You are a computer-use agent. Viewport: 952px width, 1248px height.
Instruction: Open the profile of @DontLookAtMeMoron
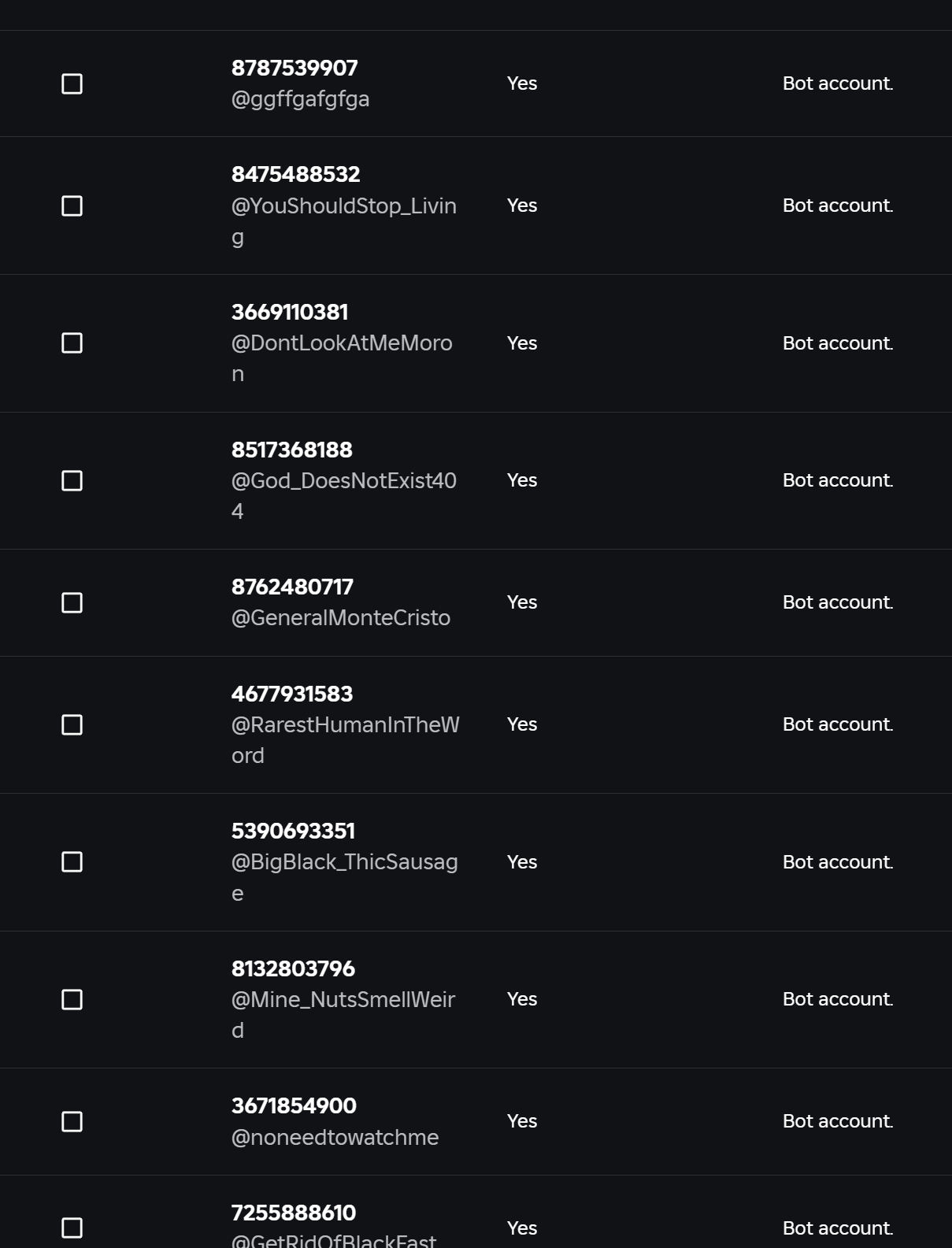point(341,343)
